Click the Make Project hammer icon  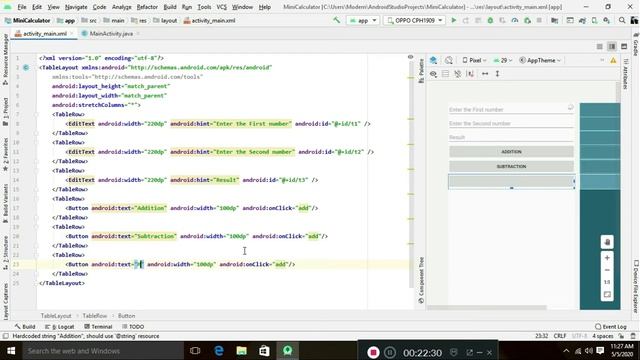tap(337, 20)
